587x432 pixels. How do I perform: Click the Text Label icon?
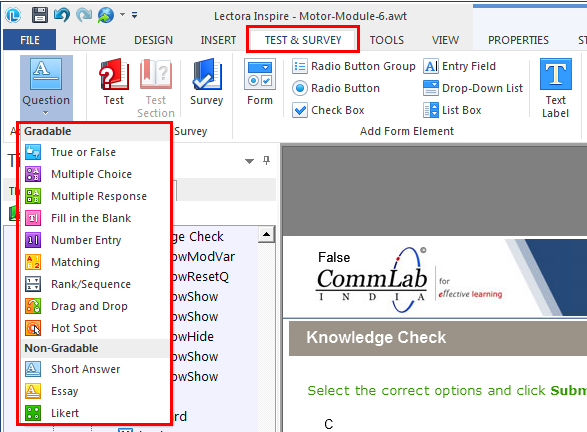(x=556, y=74)
